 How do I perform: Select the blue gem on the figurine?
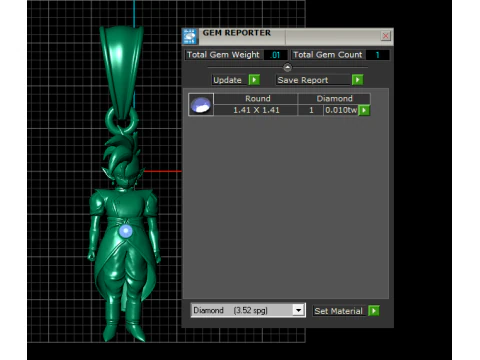(126, 231)
